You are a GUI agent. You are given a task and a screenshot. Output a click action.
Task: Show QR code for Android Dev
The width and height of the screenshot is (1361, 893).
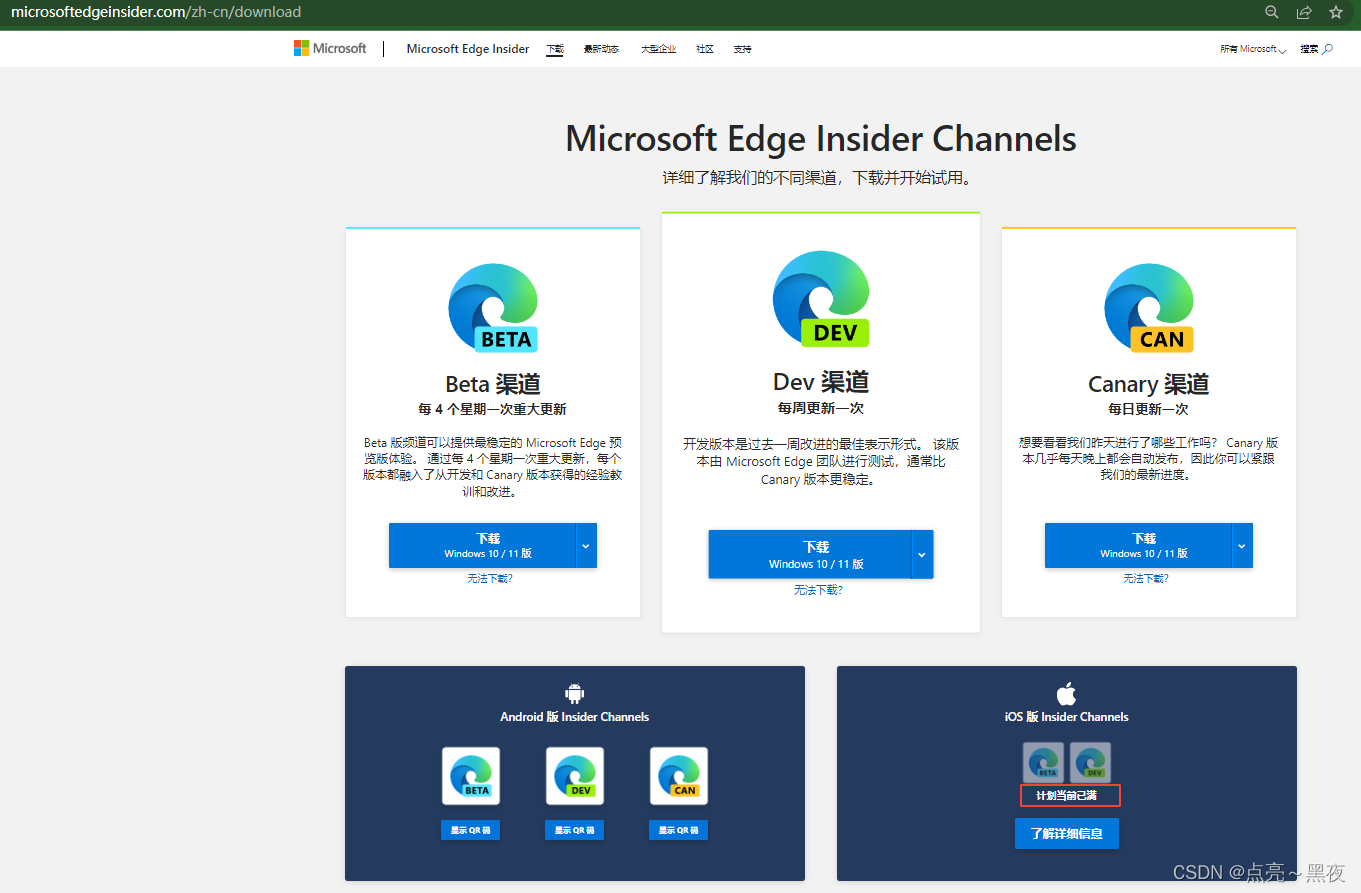[574, 830]
